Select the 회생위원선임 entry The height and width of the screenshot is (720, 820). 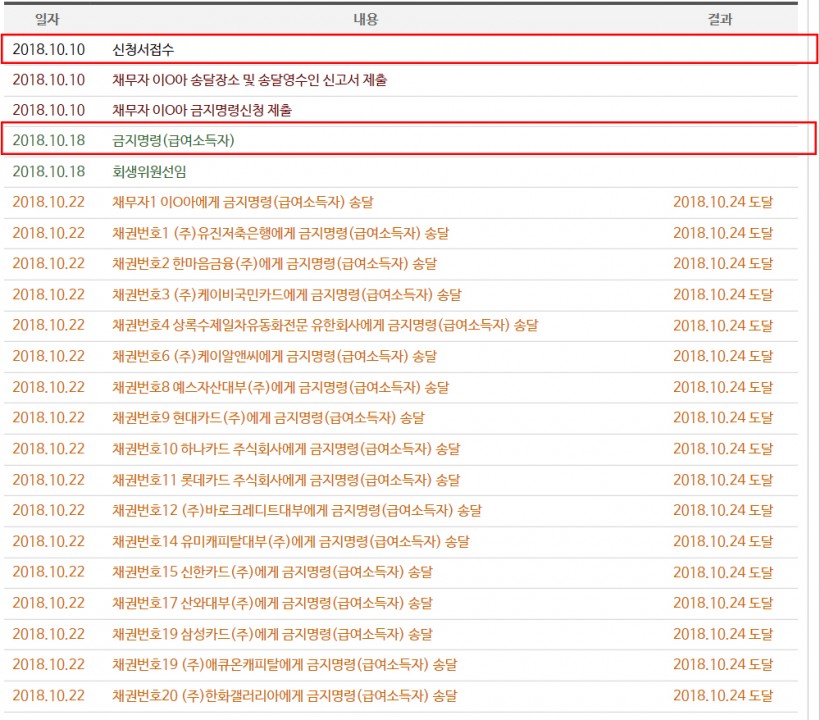tap(149, 172)
